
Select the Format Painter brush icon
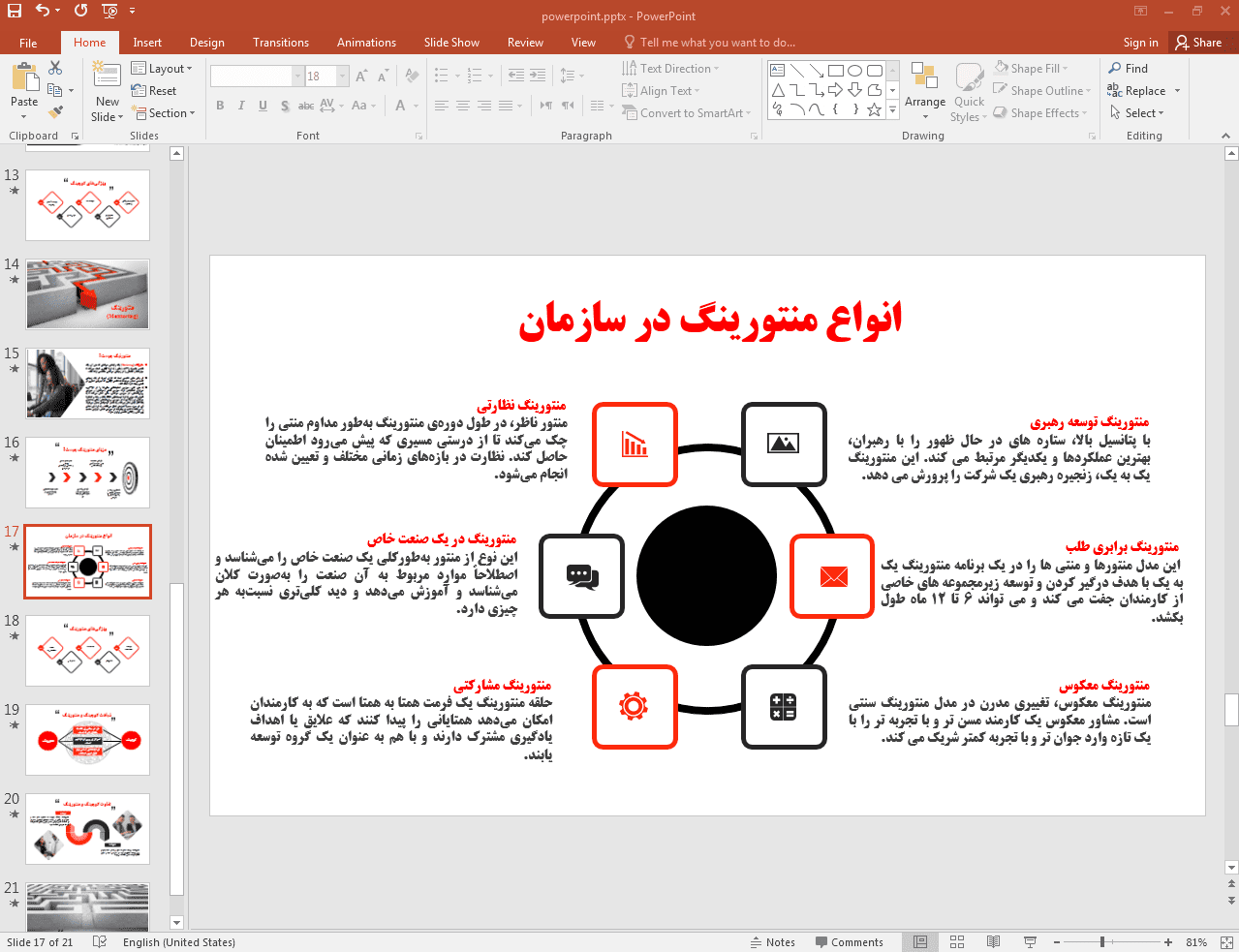point(55,112)
